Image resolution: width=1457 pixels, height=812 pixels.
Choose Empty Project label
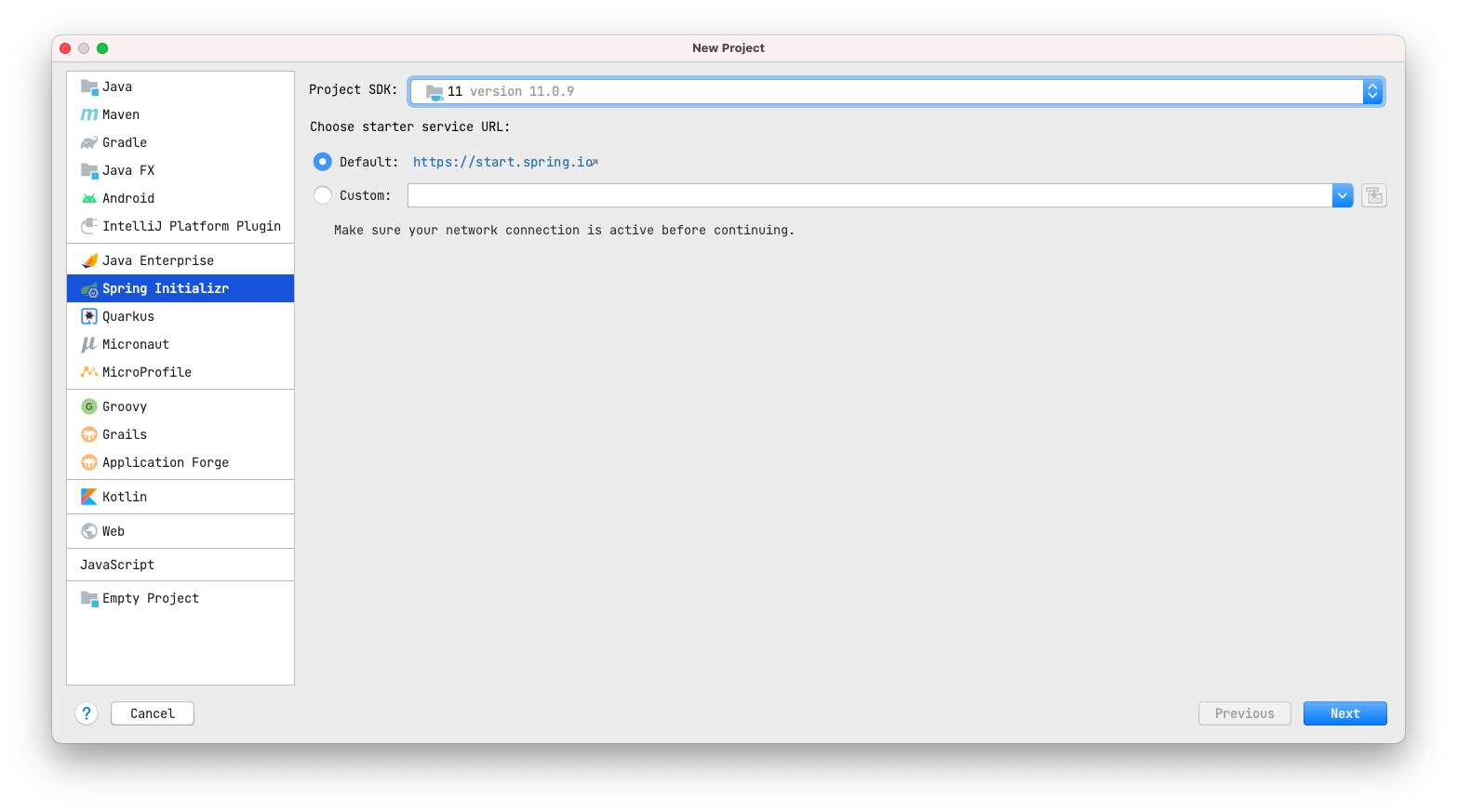click(151, 598)
